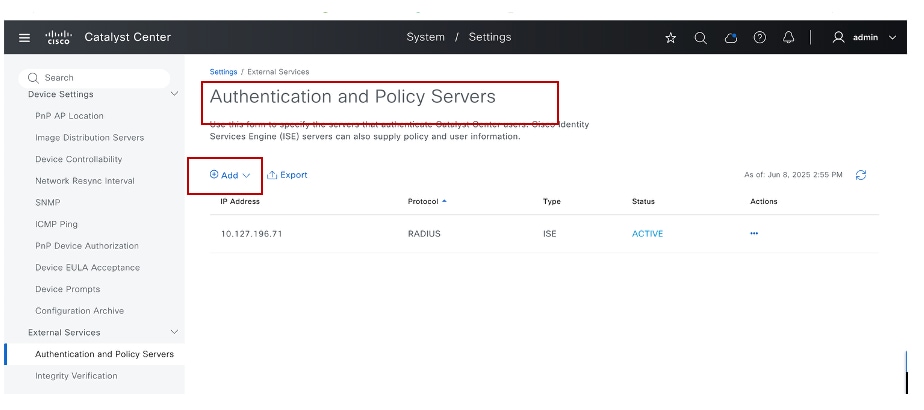
Task: Open ICMP Ping settings
Action: (57, 224)
